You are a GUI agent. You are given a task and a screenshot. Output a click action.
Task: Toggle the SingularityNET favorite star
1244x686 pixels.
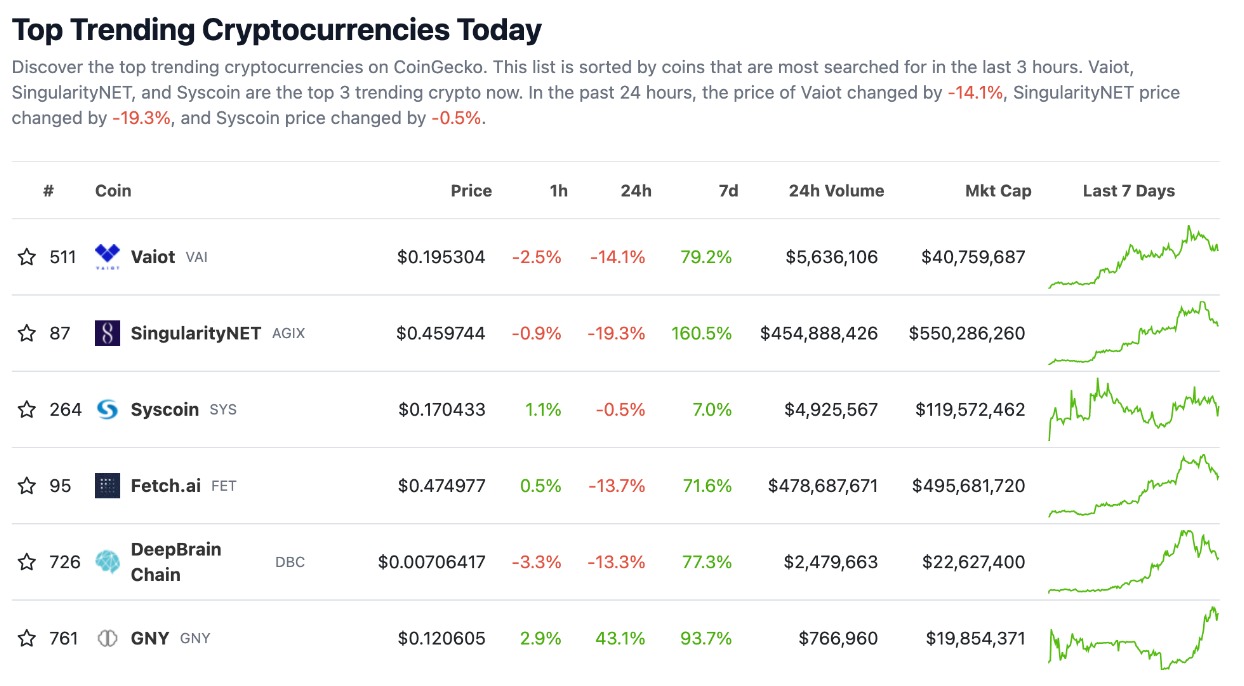[x=27, y=333]
